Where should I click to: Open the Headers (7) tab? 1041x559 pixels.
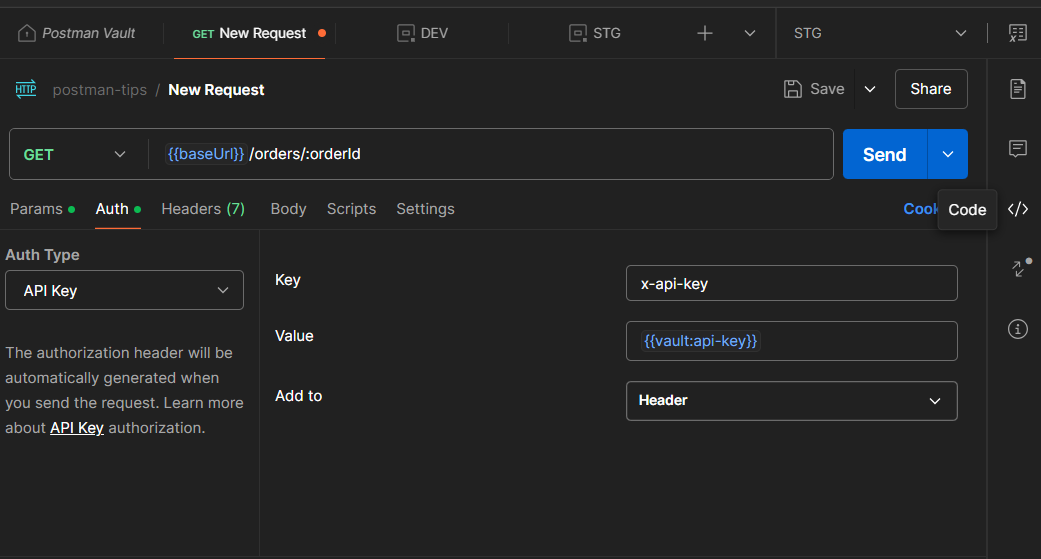tap(203, 209)
